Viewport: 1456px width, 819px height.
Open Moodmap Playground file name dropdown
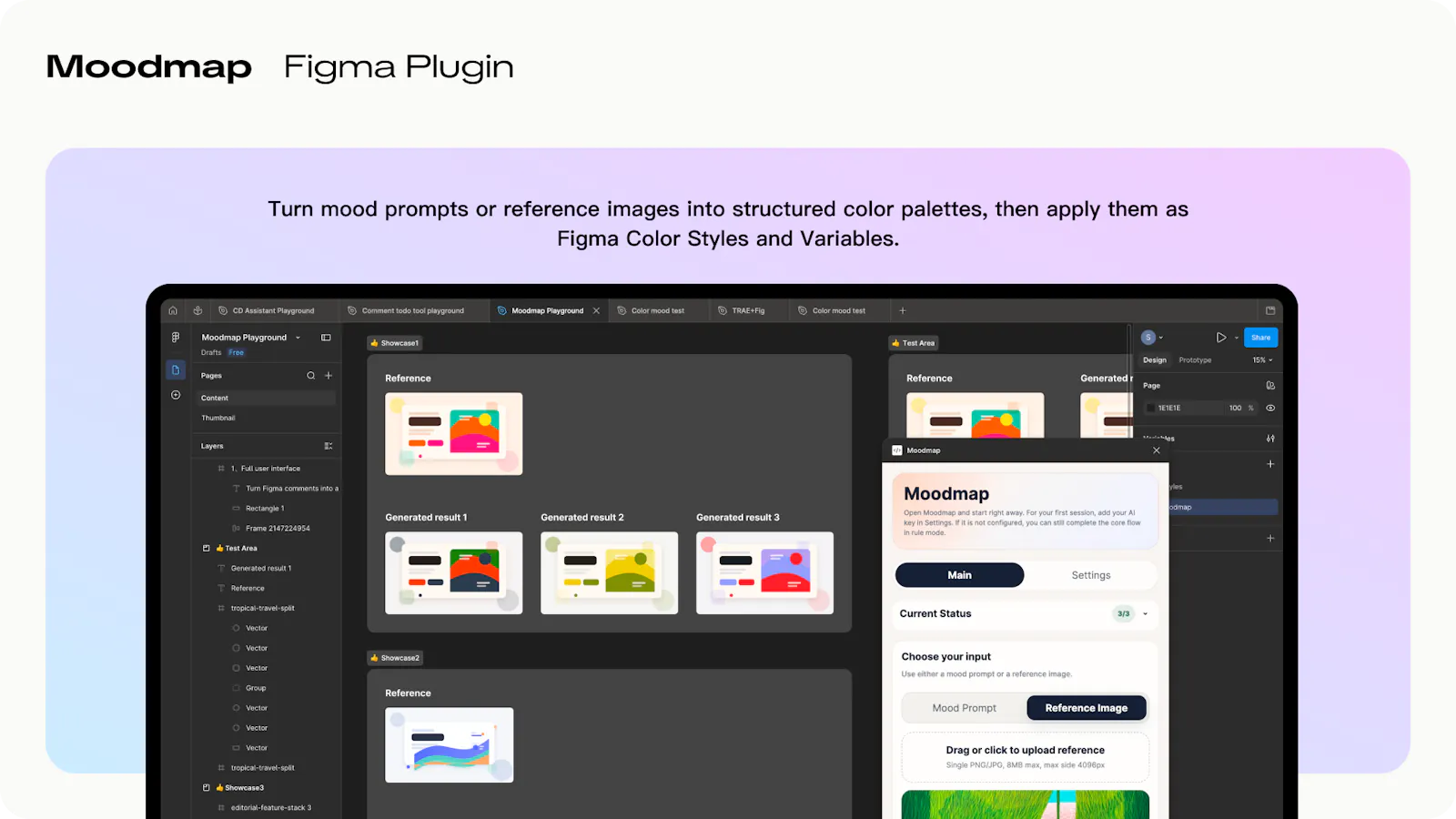(x=298, y=338)
